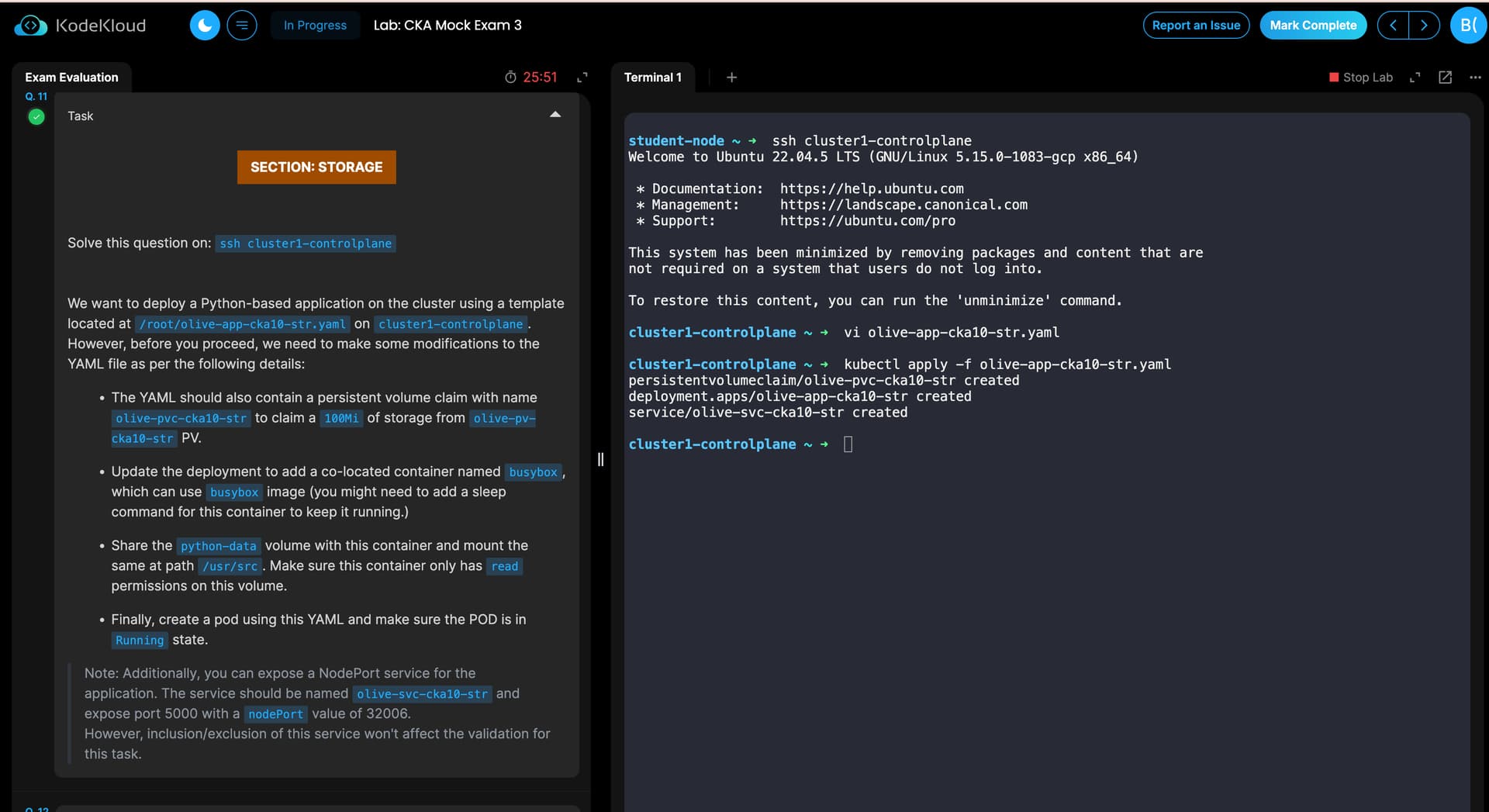Image resolution: width=1489 pixels, height=812 pixels.
Task: Open the user profile avatar
Action: [1468, 26]
